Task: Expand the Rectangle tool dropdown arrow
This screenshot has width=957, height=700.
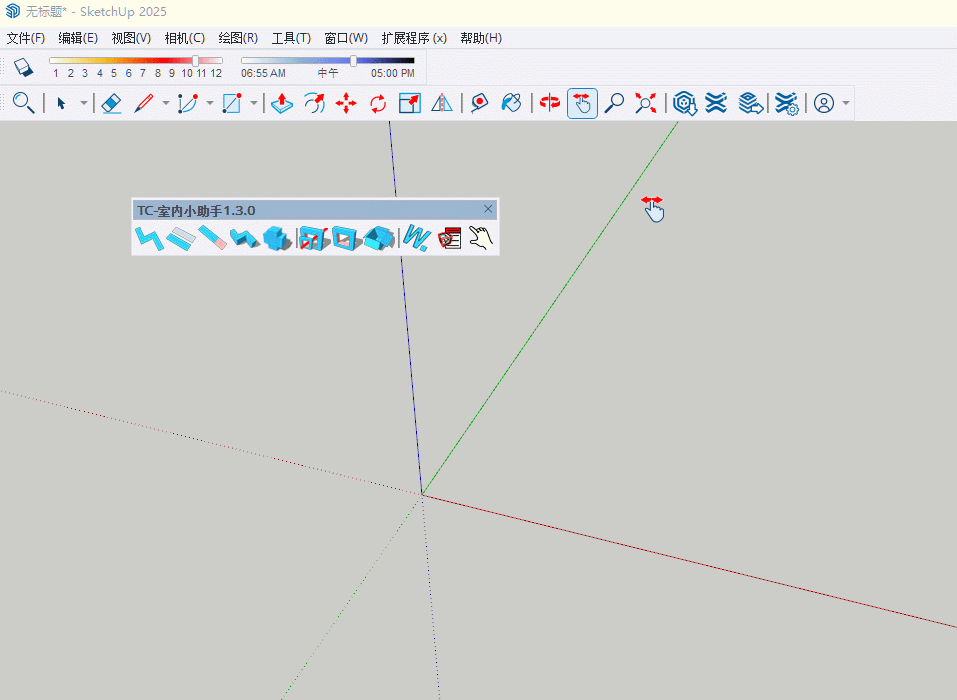Action: pos(253,103)
